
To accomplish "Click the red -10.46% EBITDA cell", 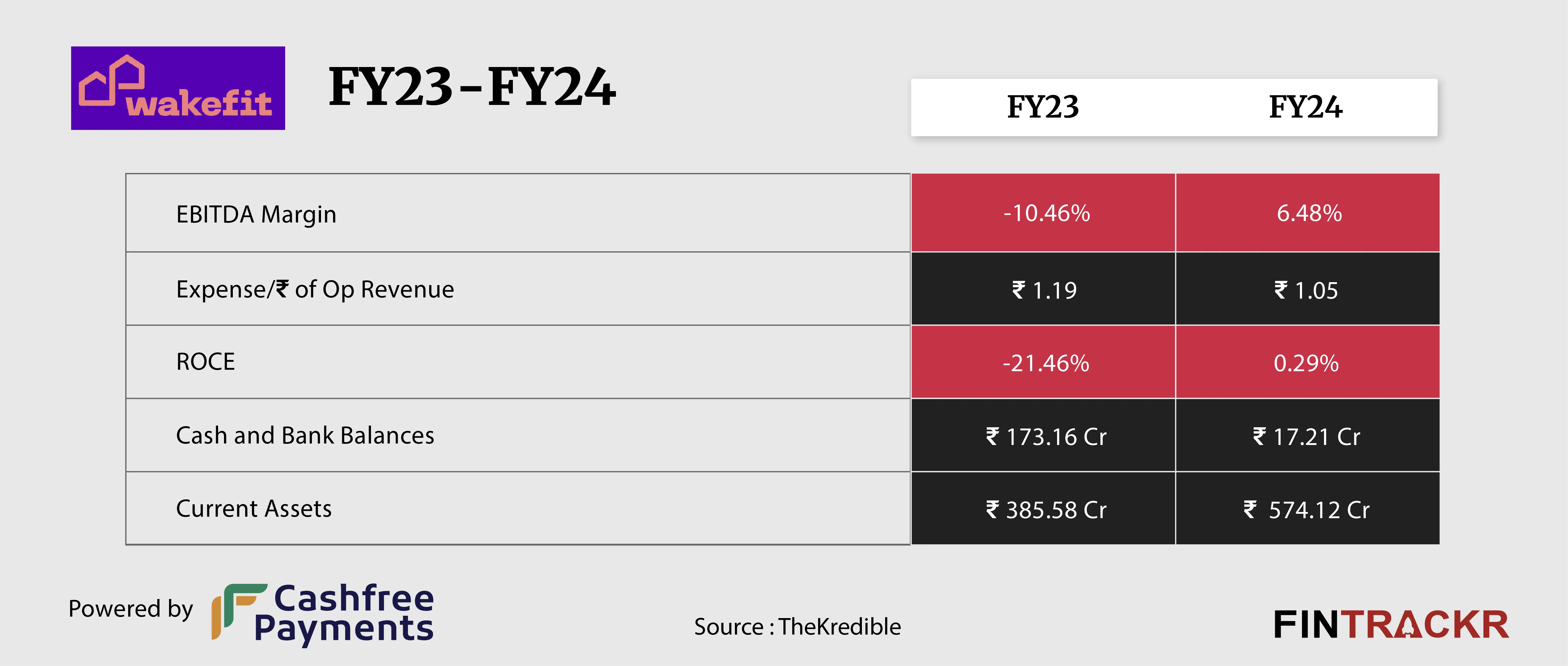I will pyautogui.click(x=1046, y=213).
